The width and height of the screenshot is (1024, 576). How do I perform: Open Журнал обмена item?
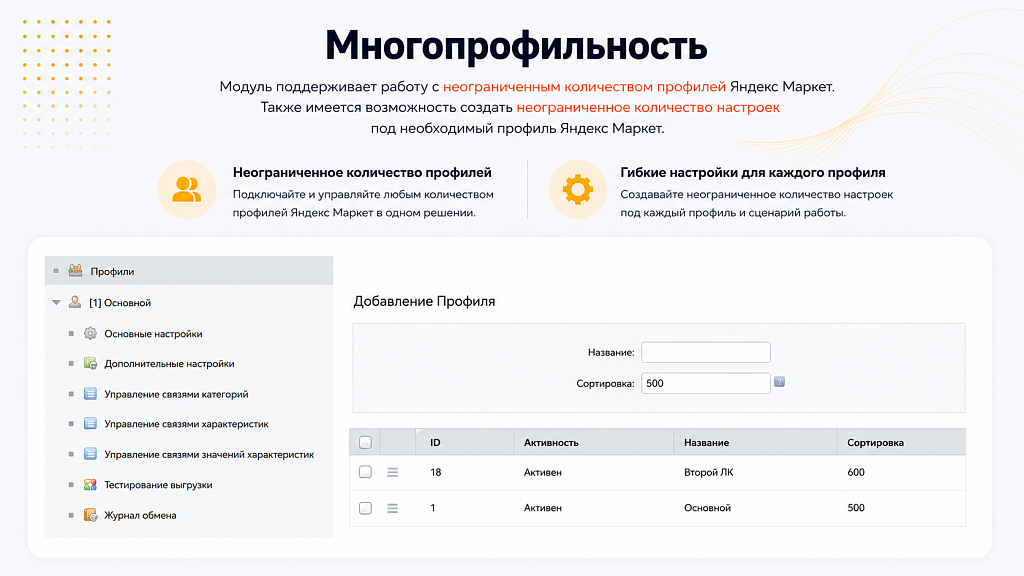pyautogui.click(x=140, y=515)
